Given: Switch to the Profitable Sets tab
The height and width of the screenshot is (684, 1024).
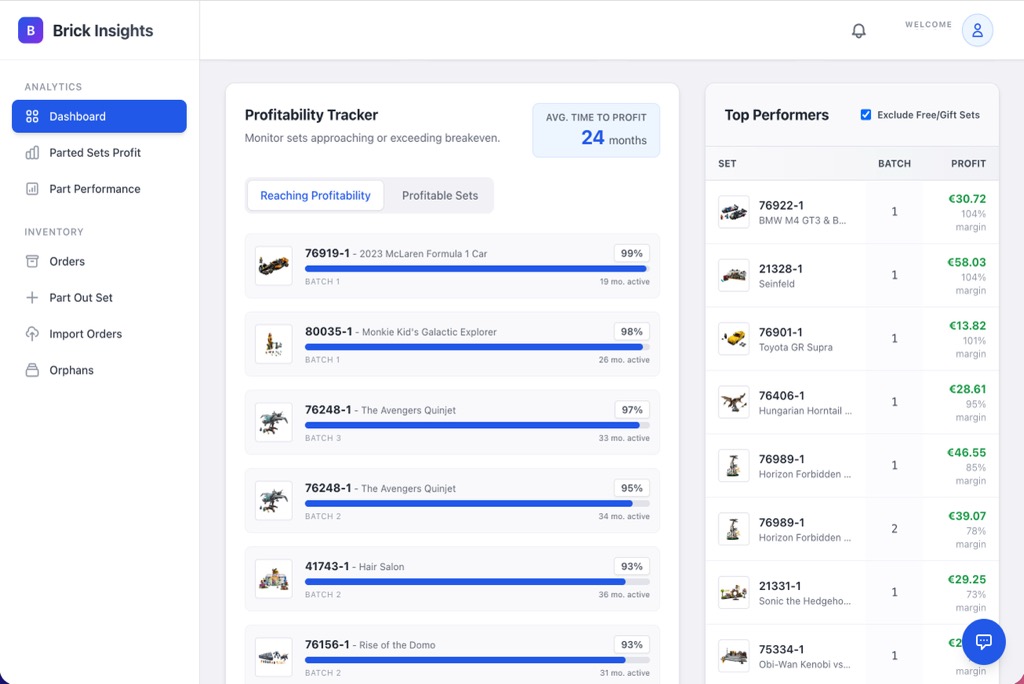Looking at the screenshot, I should [x=440, y=195].
